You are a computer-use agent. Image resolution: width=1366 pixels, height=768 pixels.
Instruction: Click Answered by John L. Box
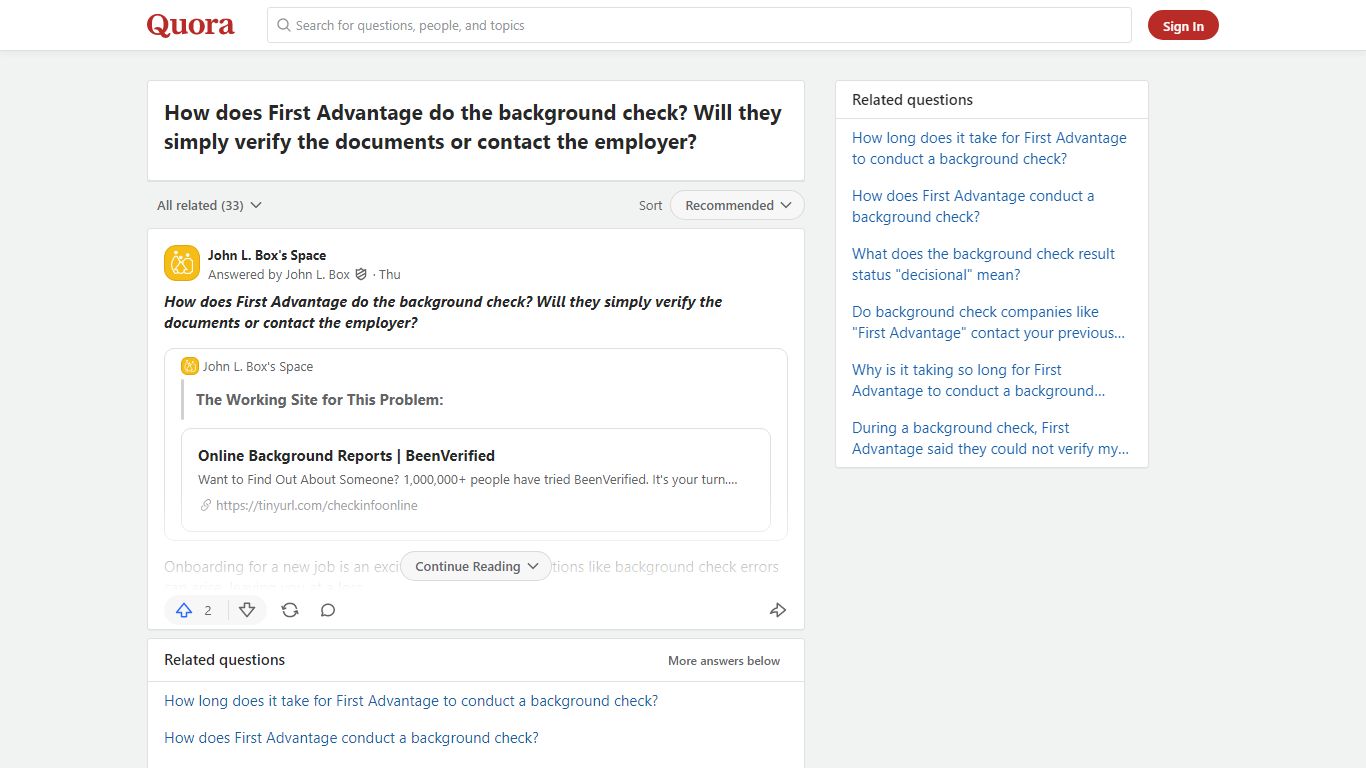279,274
